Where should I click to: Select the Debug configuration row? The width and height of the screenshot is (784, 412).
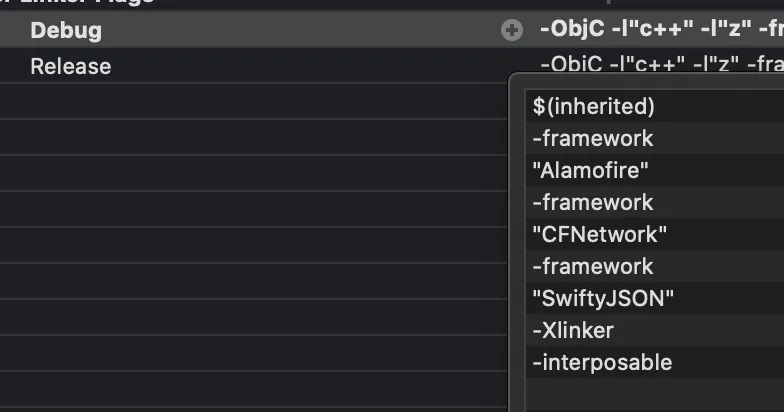coord(66,30)
